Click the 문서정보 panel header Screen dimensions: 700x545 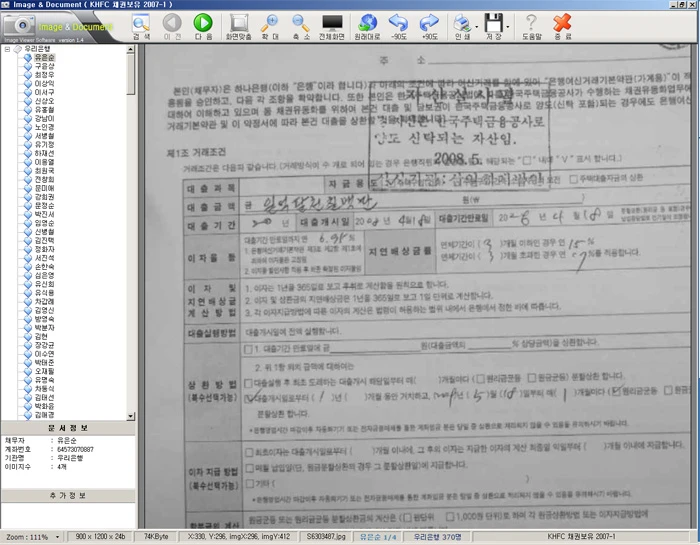pos(68,428)
